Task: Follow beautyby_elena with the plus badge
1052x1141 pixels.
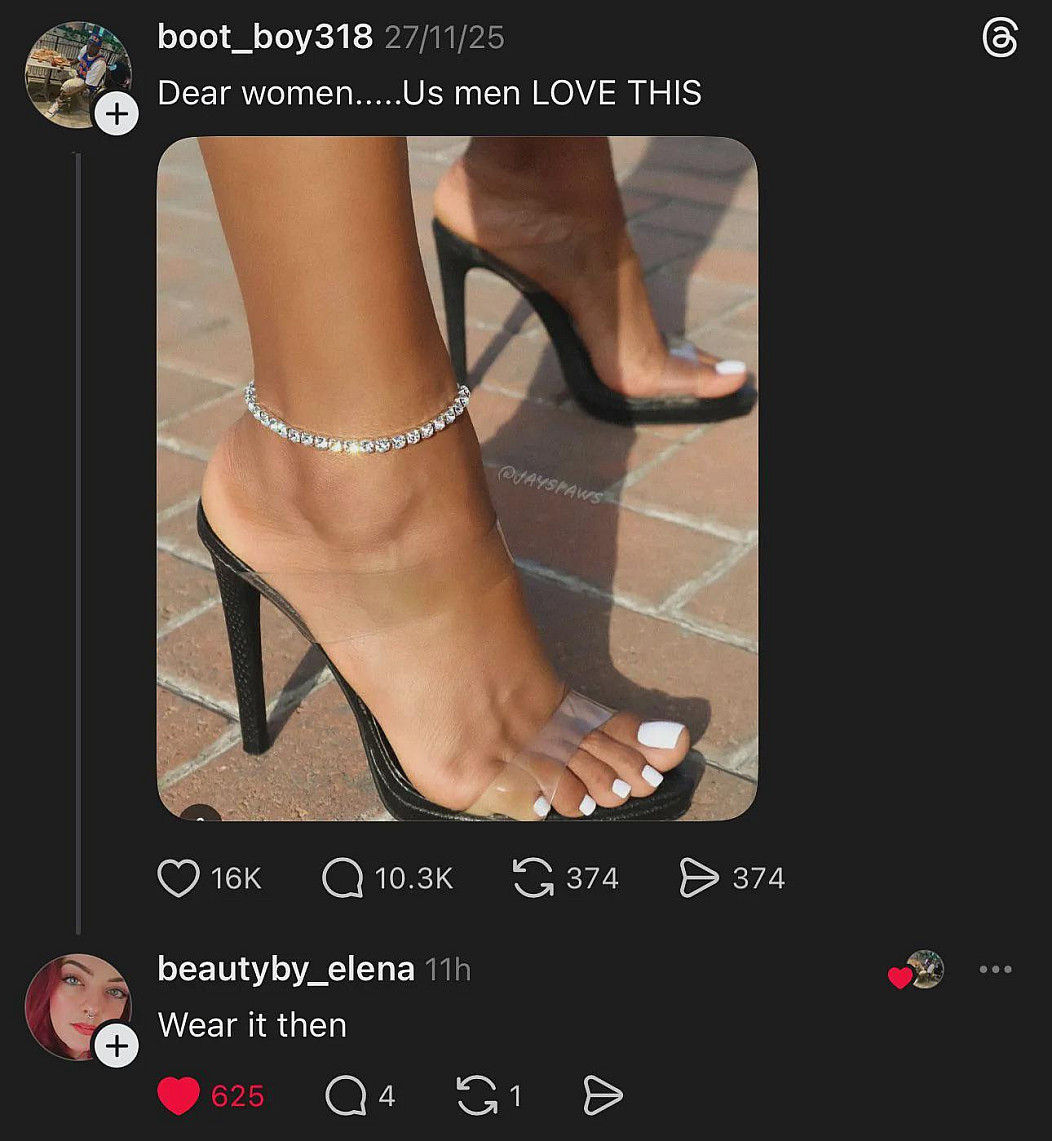Action: pyautogui.click(x=117, y=1046)
